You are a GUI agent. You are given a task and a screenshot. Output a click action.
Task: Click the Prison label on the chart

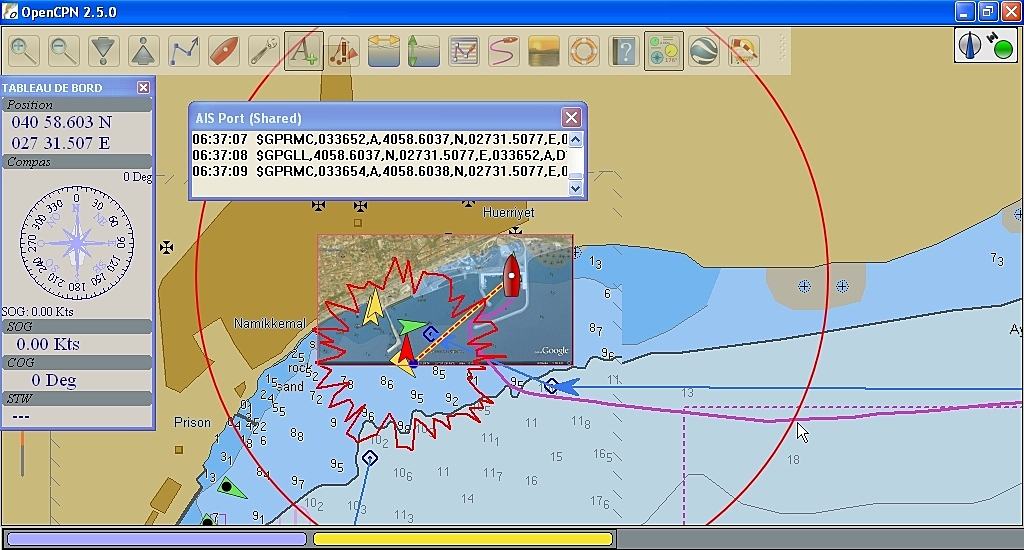(x=192, y=423)
